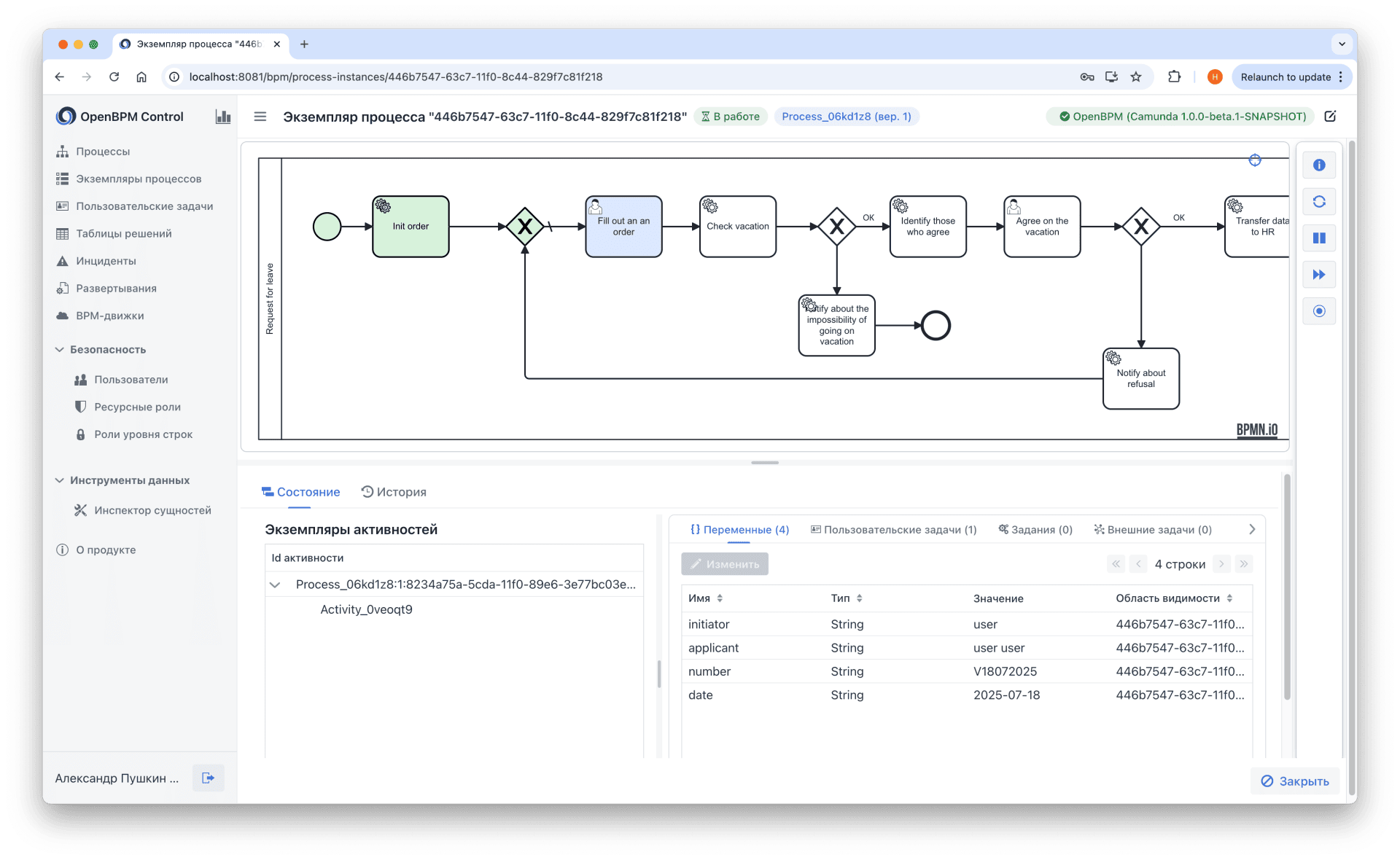The height and width of the screenshot is (860, 1400).
Task: Open Процессы in the sidebar
Action: click(x=103, y=152)
